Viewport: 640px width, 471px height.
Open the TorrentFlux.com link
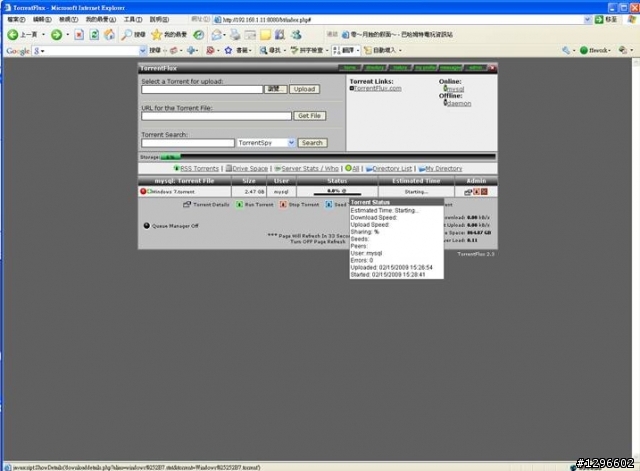coord(377,88)
